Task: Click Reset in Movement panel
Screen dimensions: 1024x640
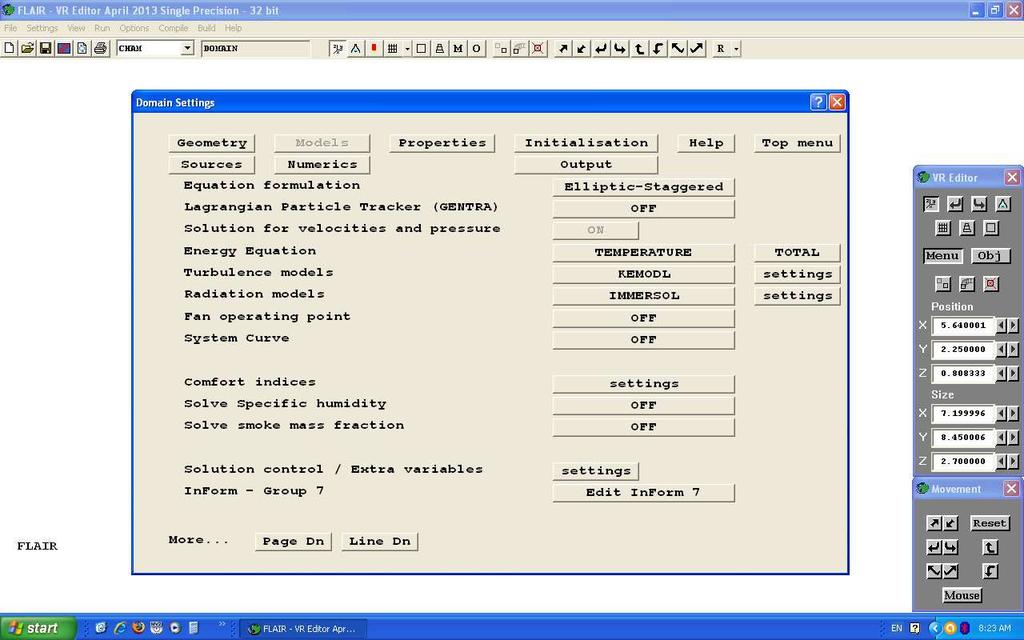Action: click(989, 523)
